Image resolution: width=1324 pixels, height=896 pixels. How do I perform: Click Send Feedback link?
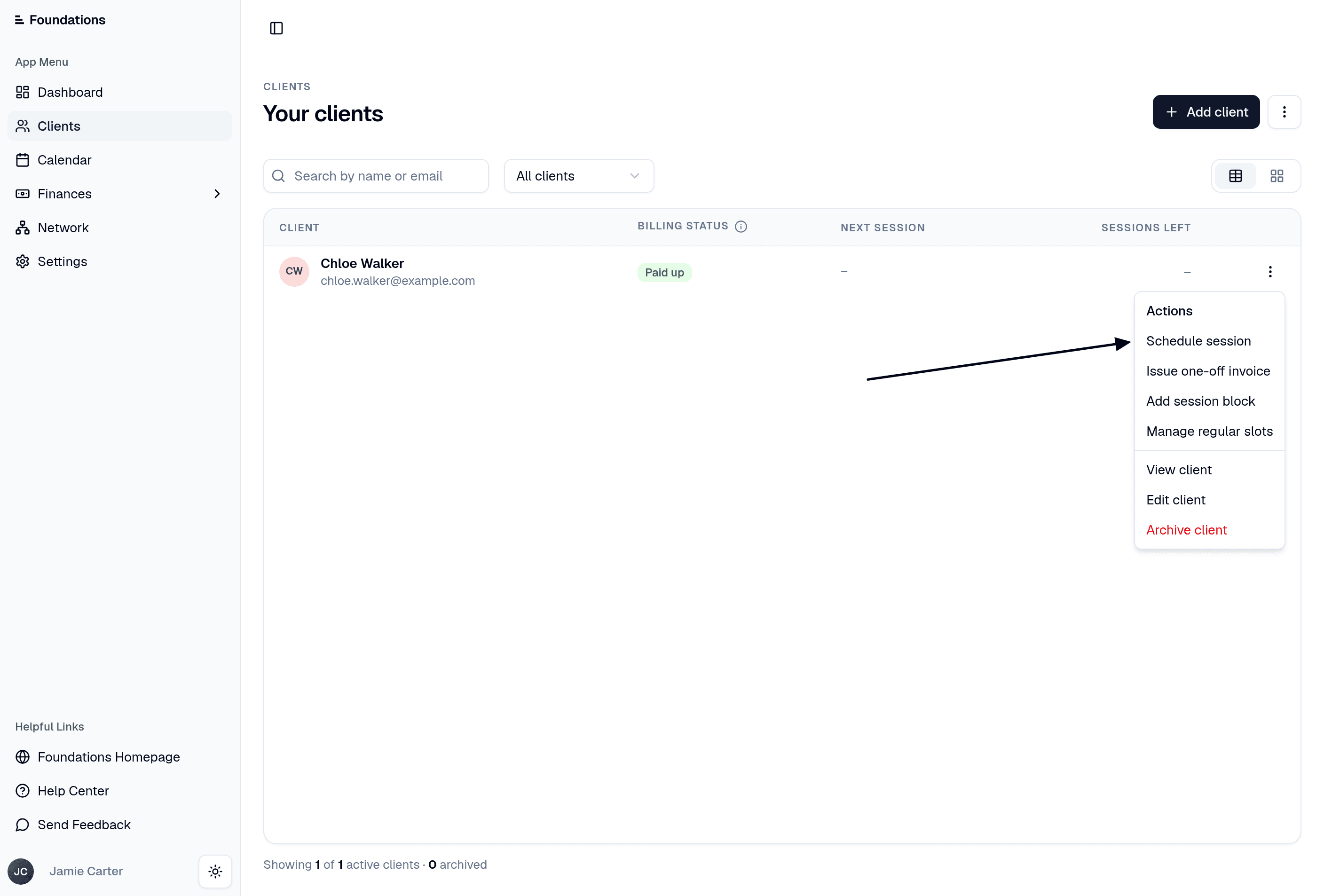pos(119,825)
